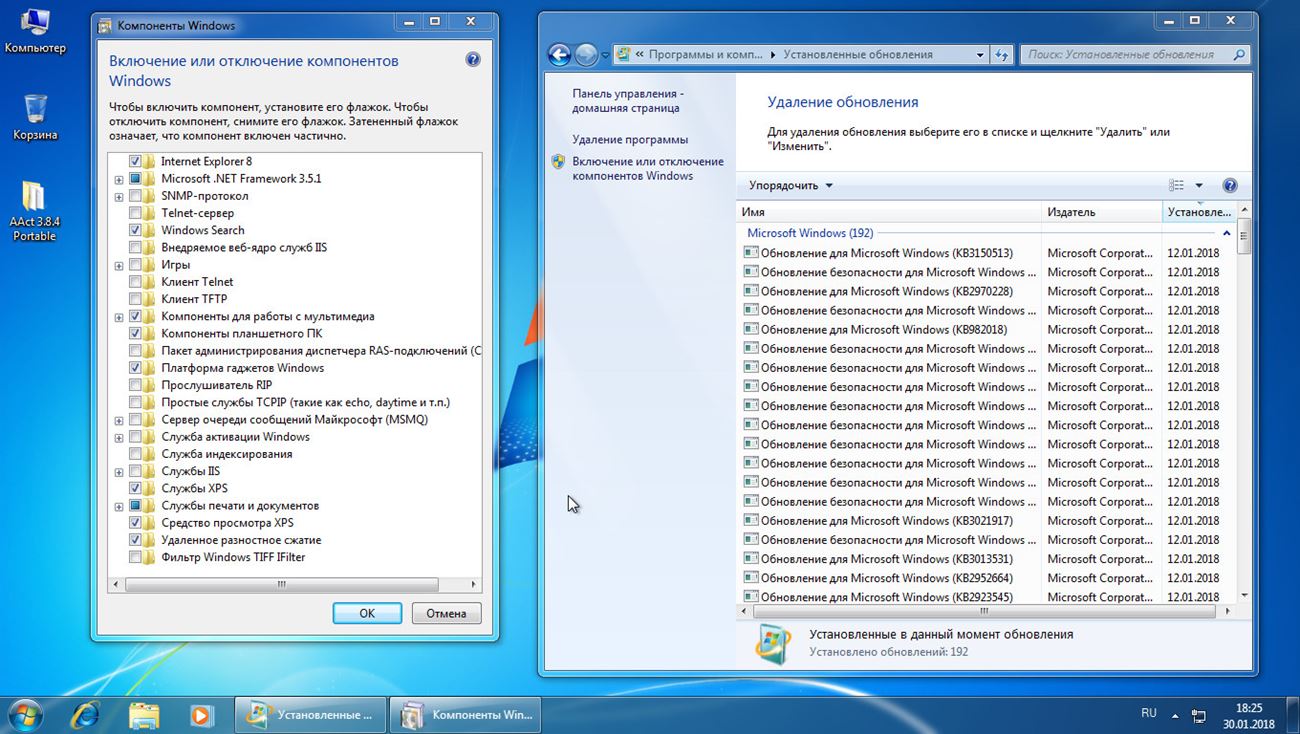Uncheck Платформа гаджетов Windows checkbox
Screen dimensions: 1300x734
coord(135,368)
